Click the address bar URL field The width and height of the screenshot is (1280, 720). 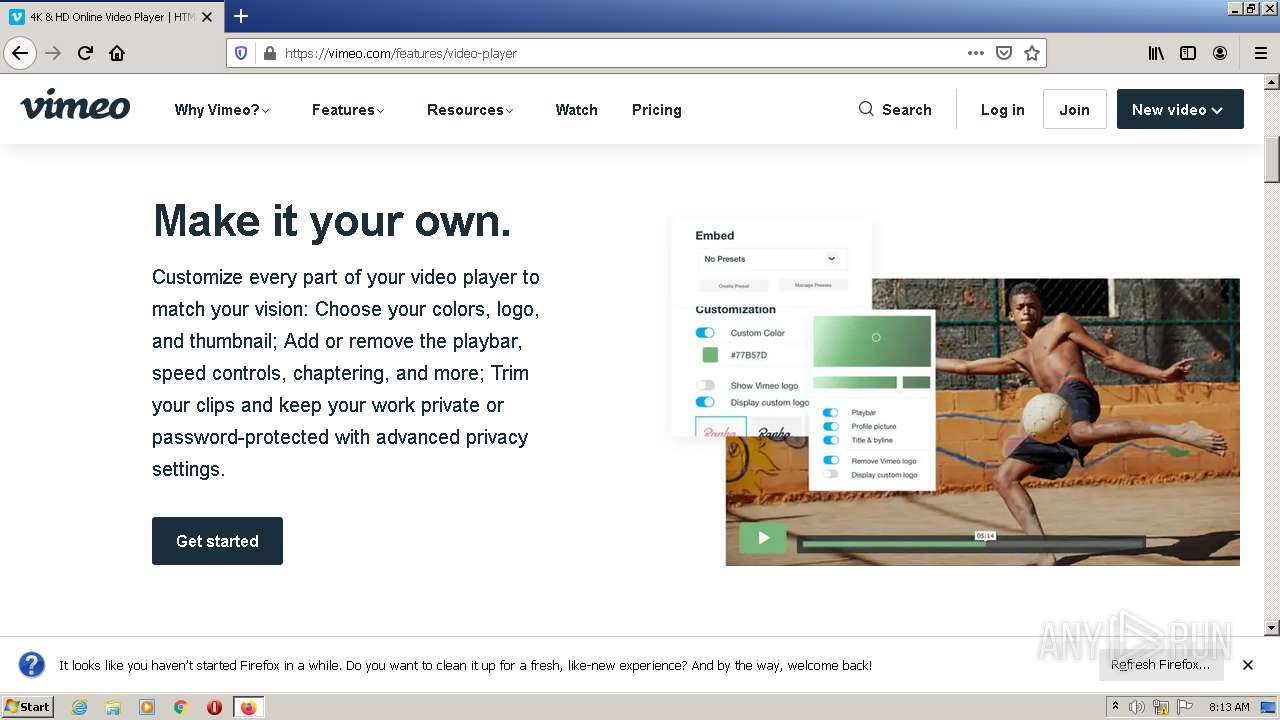coord(620,53)
